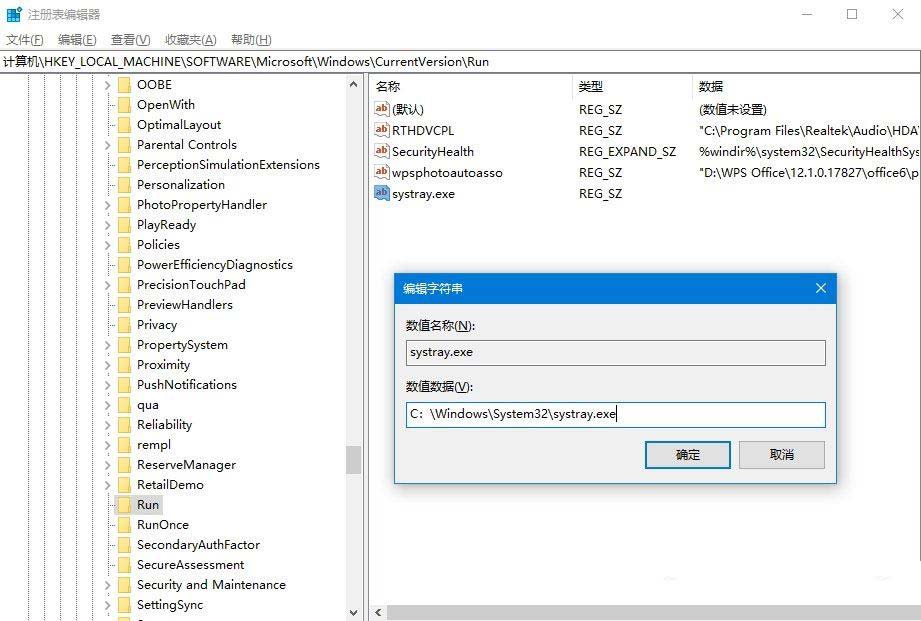Close the 编辑字符串 dialog

[x=820, y=288]
